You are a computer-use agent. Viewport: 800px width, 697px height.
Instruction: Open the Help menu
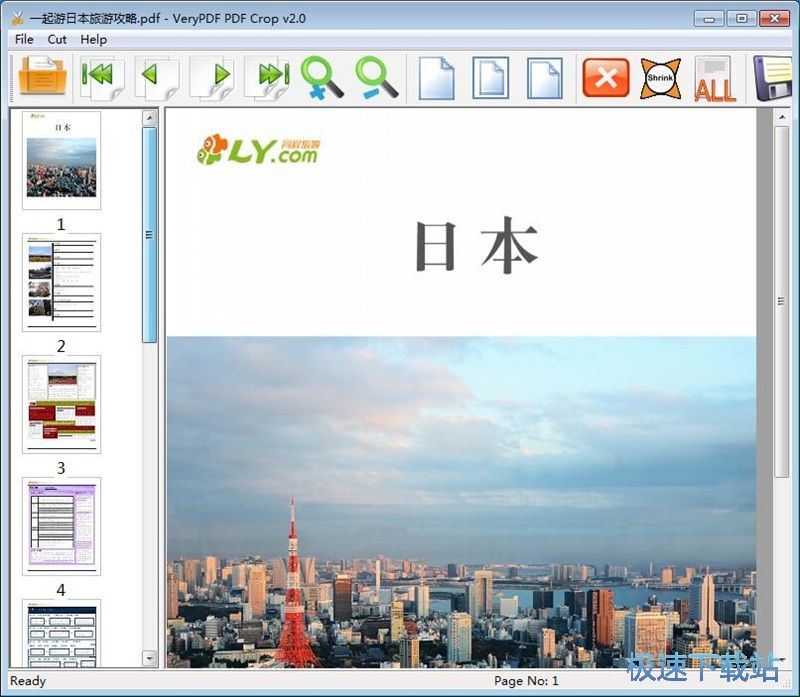tap(93, 39)
